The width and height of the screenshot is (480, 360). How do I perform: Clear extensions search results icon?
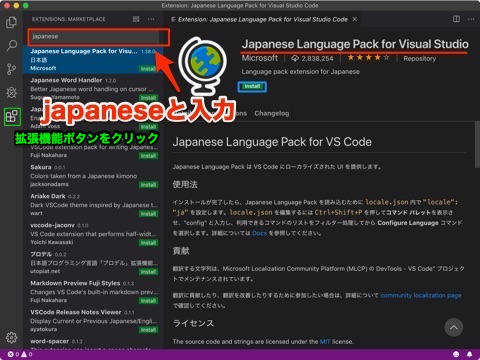[x=136, y=19]
